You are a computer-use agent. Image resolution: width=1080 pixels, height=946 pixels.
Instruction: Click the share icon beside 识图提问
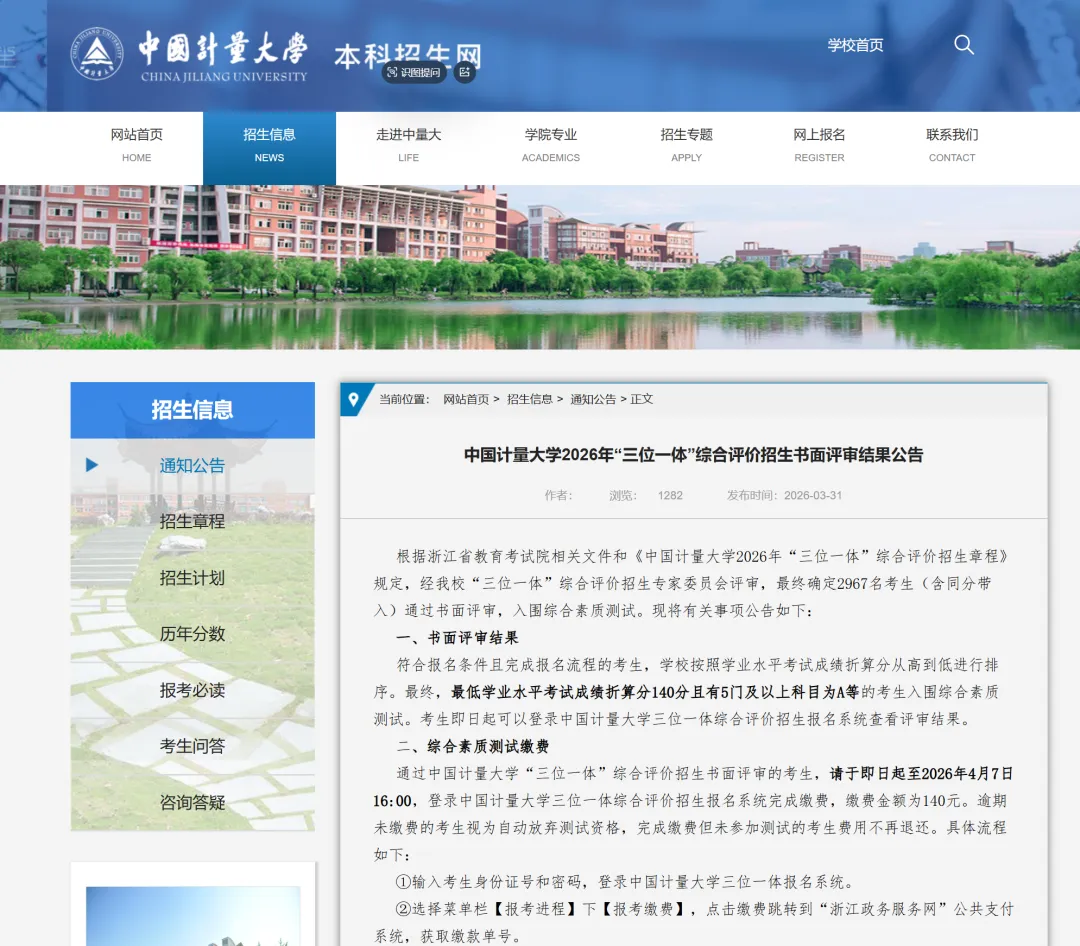pos(465,72)
